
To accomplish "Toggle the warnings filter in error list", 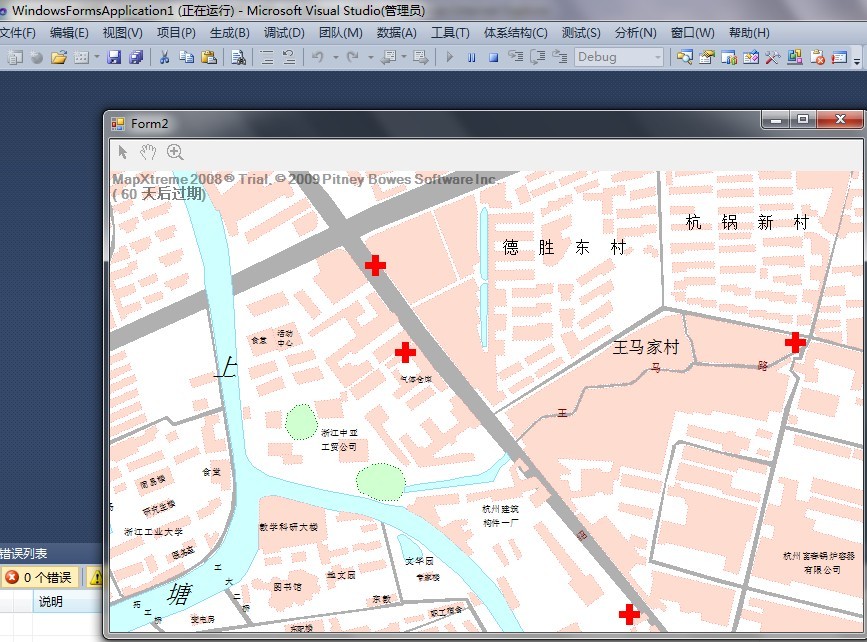I will (x=96, y=577).
